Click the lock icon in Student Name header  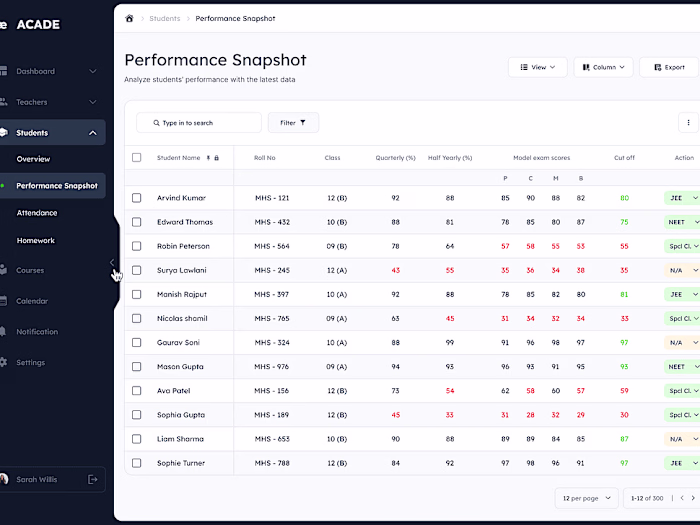[x=217, y=158]
